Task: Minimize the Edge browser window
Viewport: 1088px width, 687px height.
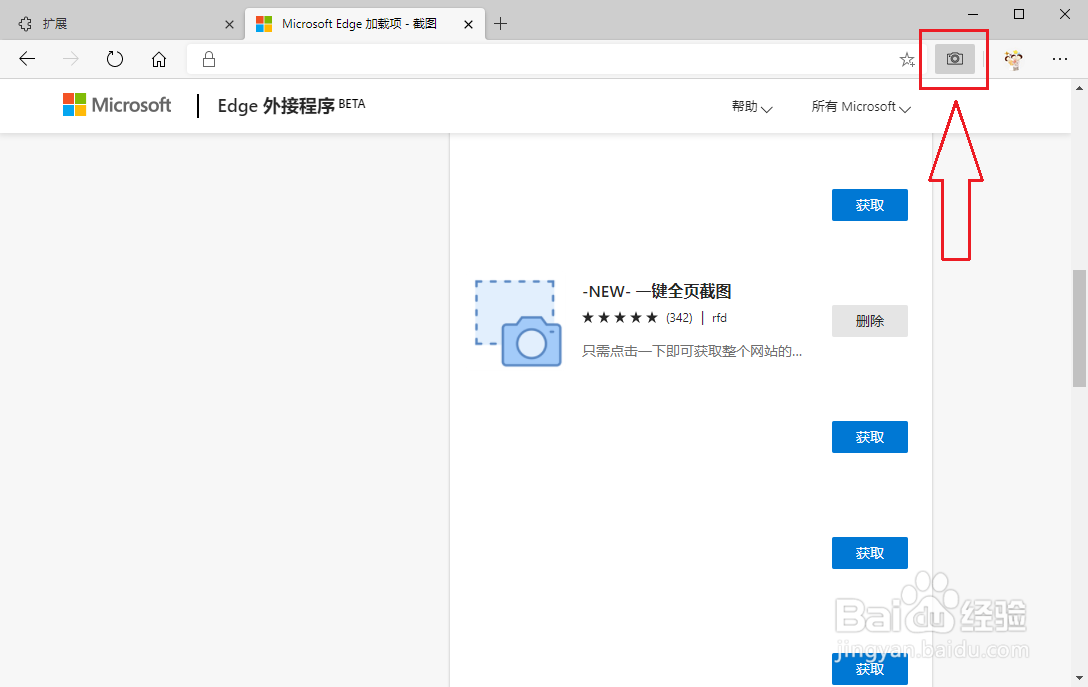Action: click(974, 14)
